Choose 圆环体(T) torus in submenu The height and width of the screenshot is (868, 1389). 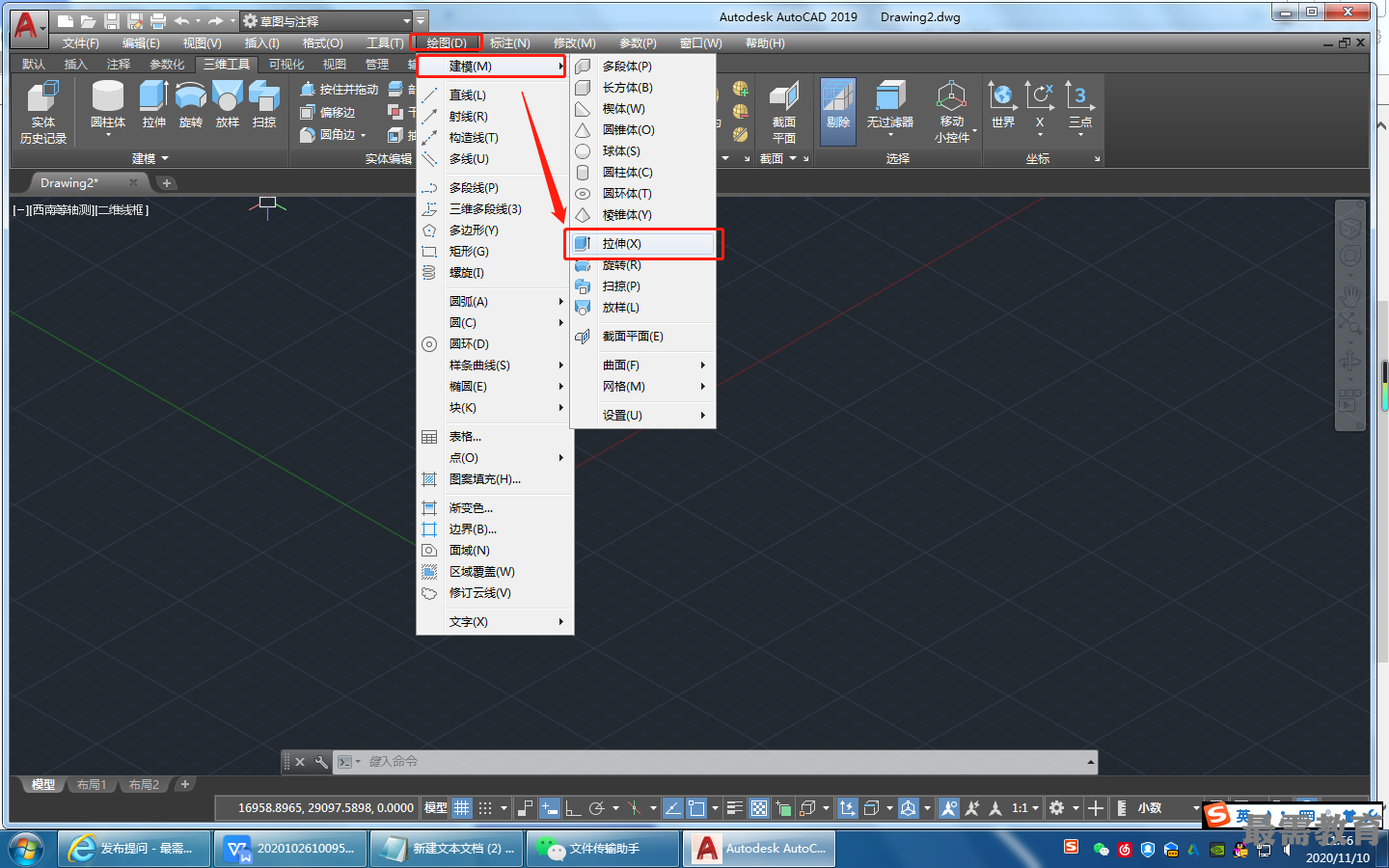pyautogui.click(x=643, y=194)
